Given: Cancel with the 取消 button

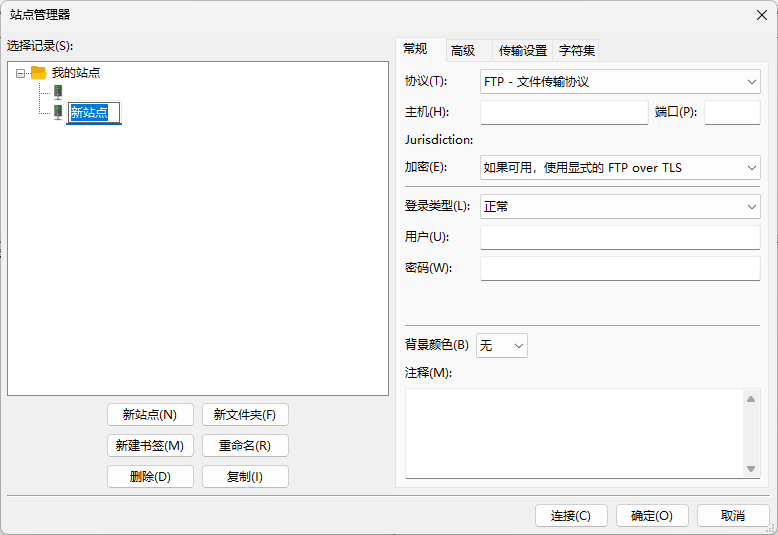Looking at the screenshot, I should pyautogui.click(x=733, y=516).
